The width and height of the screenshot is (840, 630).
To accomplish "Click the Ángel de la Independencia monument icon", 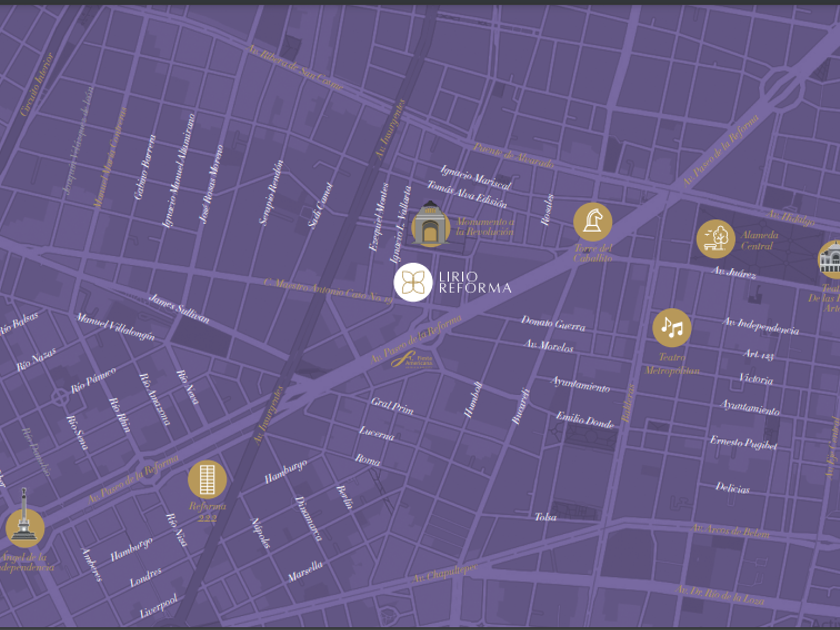I will click(x=25, y=519).
